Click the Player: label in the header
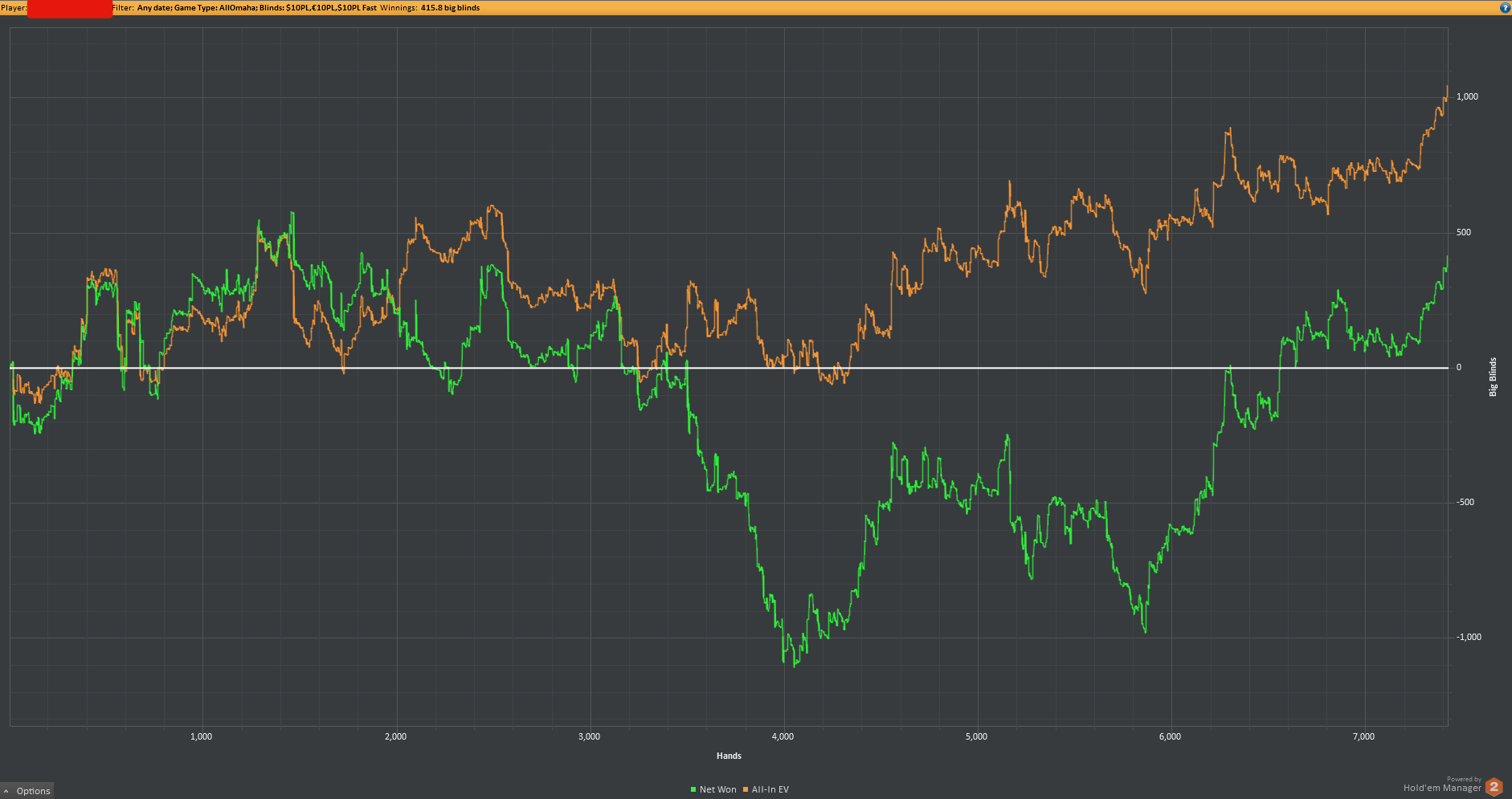This screenshot has height=799, width=1512. 14,8
